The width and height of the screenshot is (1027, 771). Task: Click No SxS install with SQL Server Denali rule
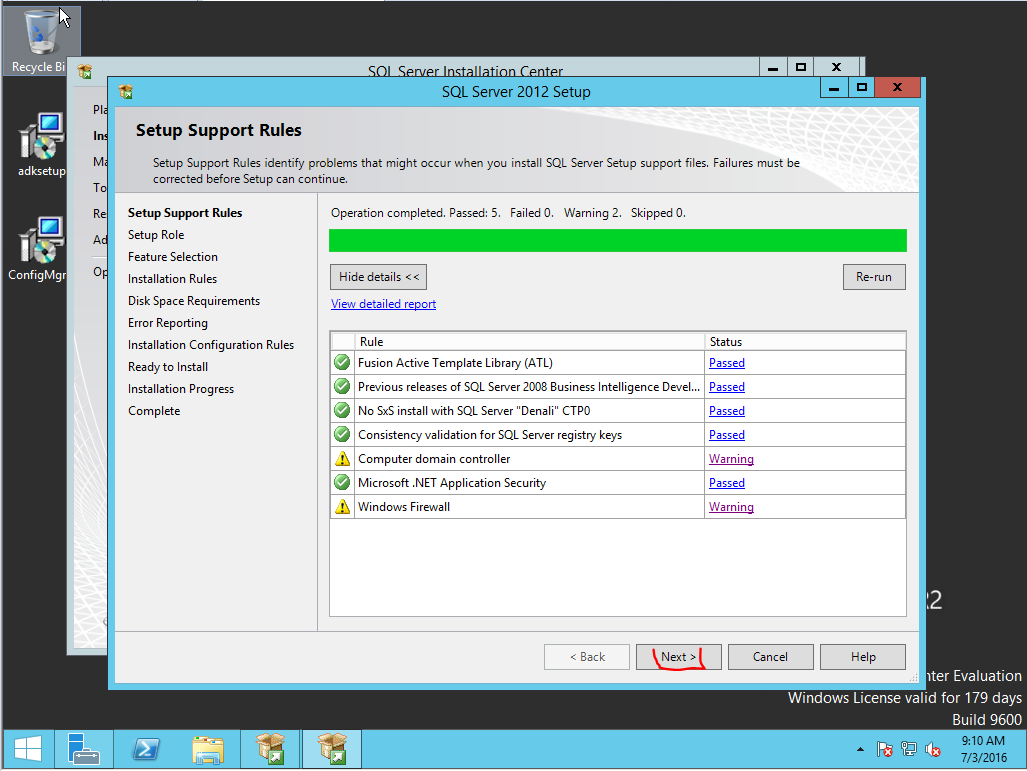pyautogui.click(x=474, y=411)
